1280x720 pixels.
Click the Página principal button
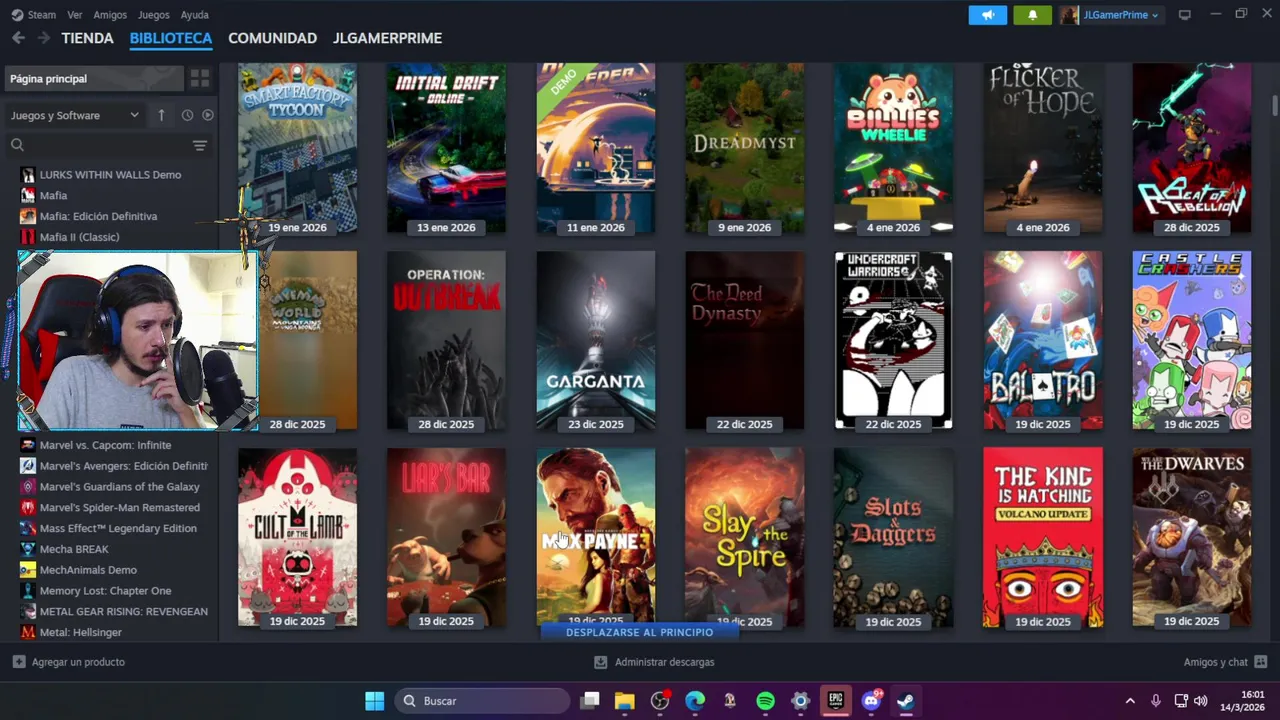(94, 78)
